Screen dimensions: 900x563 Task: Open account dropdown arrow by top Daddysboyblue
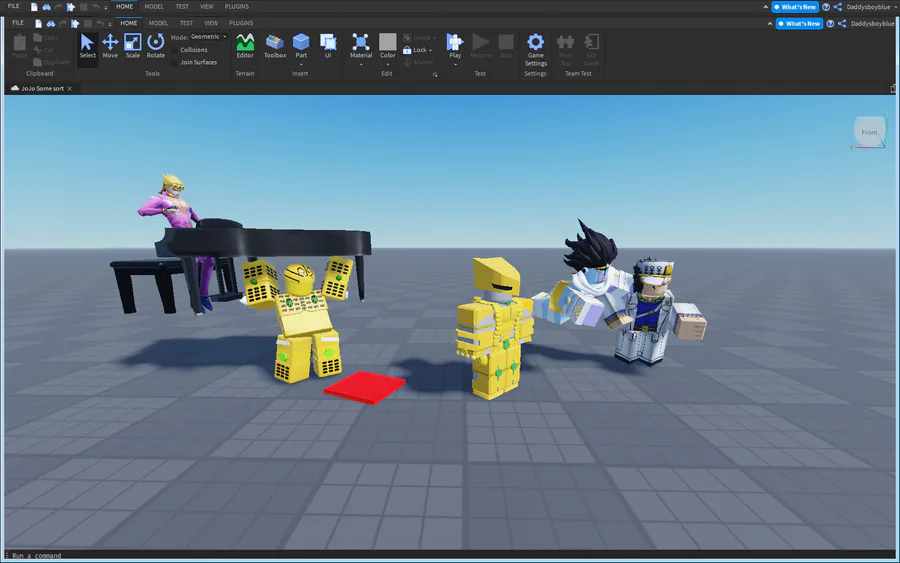(x=895, y=7)
